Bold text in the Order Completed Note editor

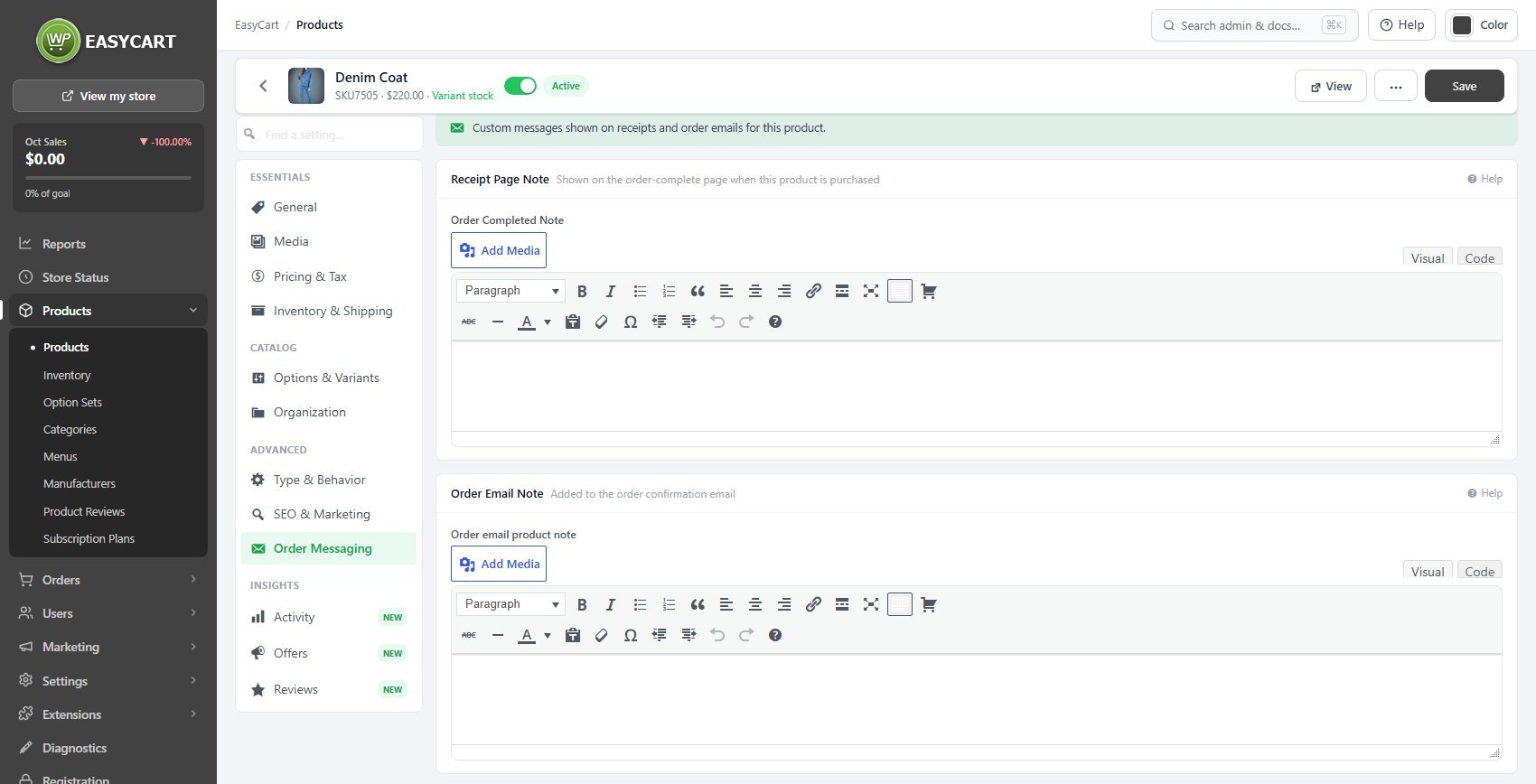pyautogui.click(x=582, y=291)
